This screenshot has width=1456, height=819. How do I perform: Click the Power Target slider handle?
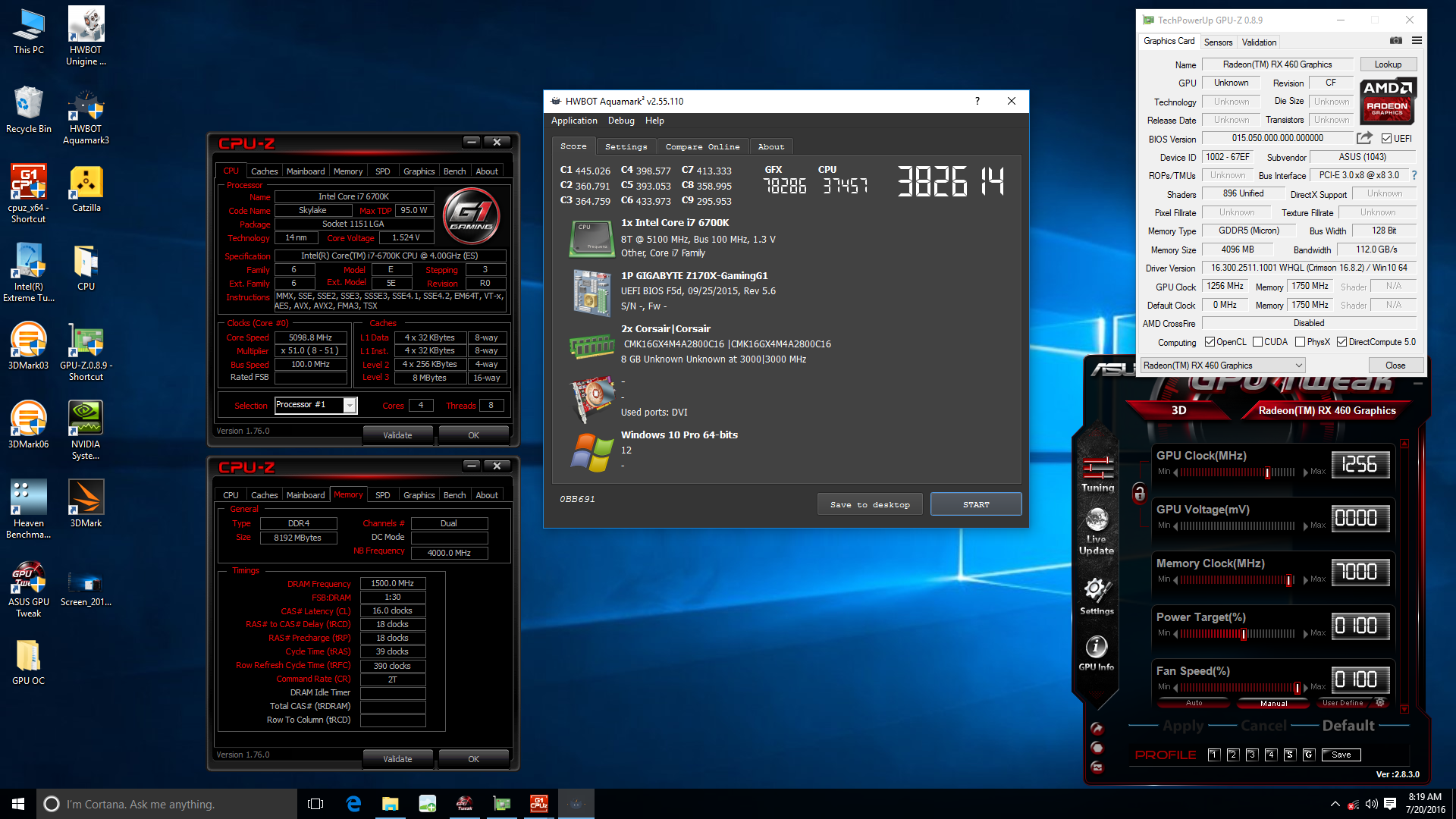[1243, 634]
